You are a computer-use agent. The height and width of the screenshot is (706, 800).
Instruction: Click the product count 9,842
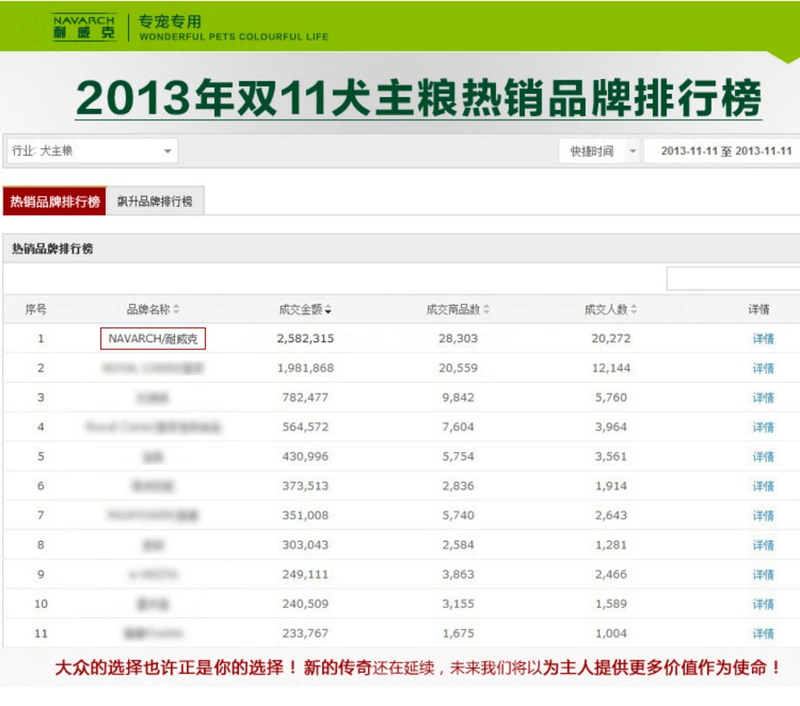(x=458, y=398)
